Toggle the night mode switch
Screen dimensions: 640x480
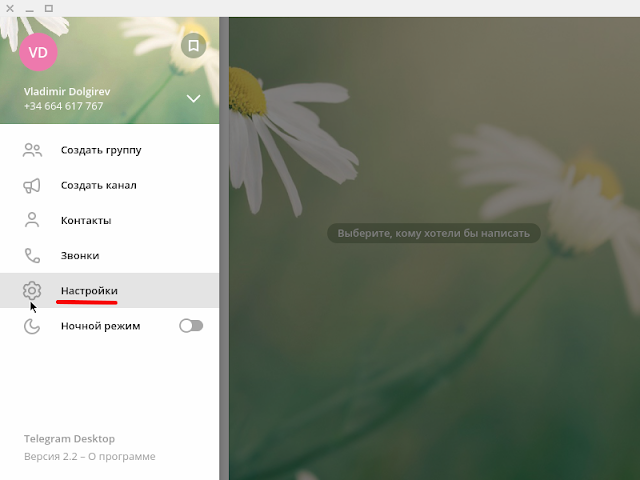click(191, 326)
